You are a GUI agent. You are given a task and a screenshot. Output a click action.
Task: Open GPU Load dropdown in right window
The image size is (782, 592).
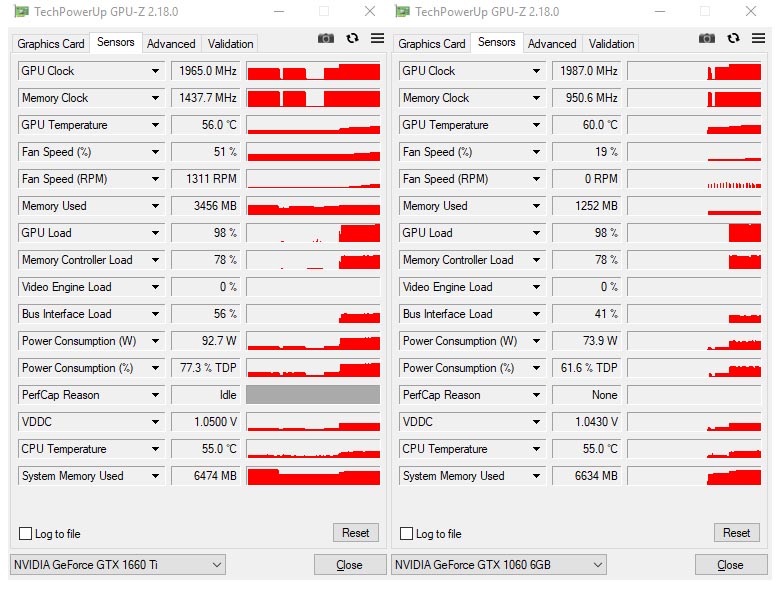coord(536,233)
